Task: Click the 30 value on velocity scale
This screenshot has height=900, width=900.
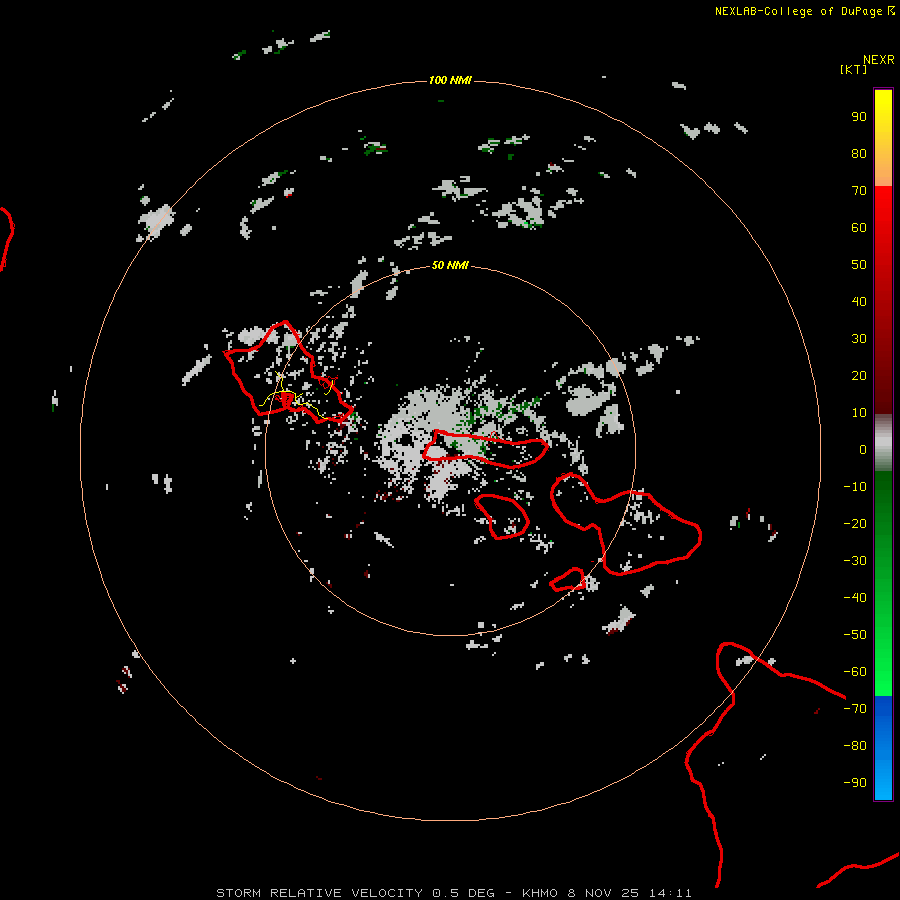Action: click(859, 339)
